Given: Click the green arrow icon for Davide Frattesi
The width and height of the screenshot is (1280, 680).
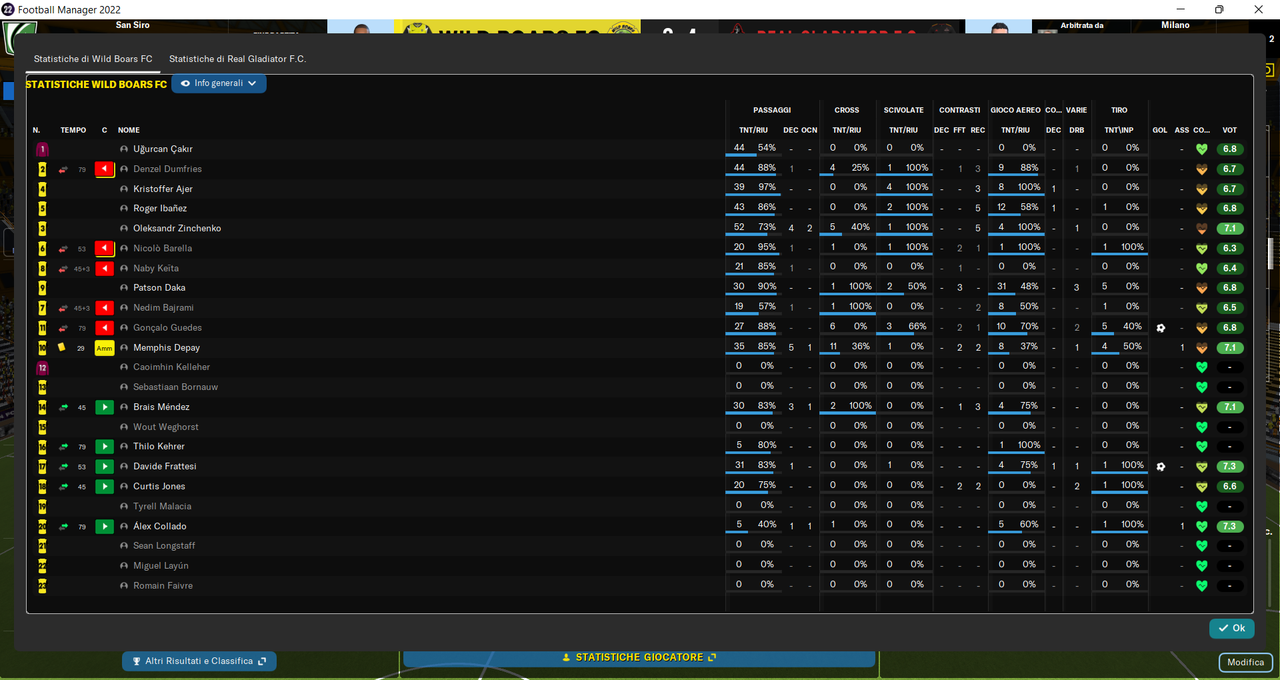Looking at the screenshot, I should [x=104, y=467].
